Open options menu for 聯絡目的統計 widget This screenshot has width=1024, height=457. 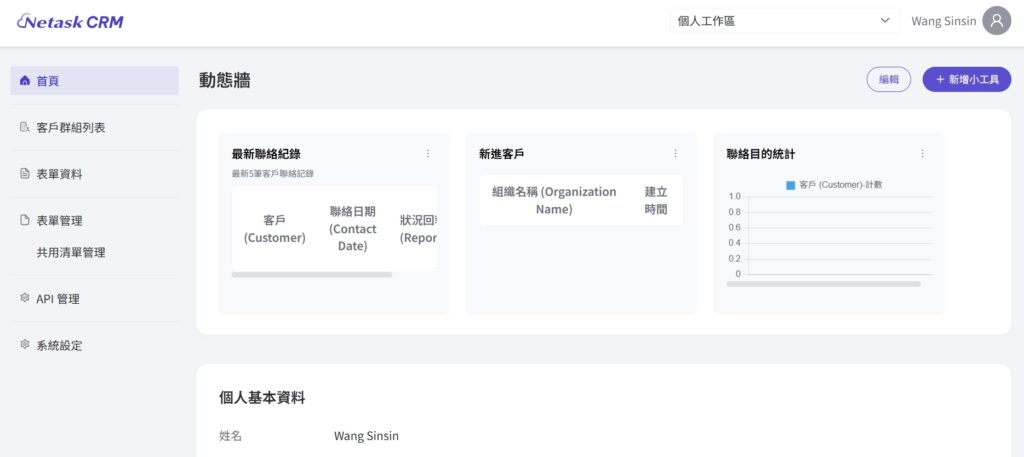[922, 154]
